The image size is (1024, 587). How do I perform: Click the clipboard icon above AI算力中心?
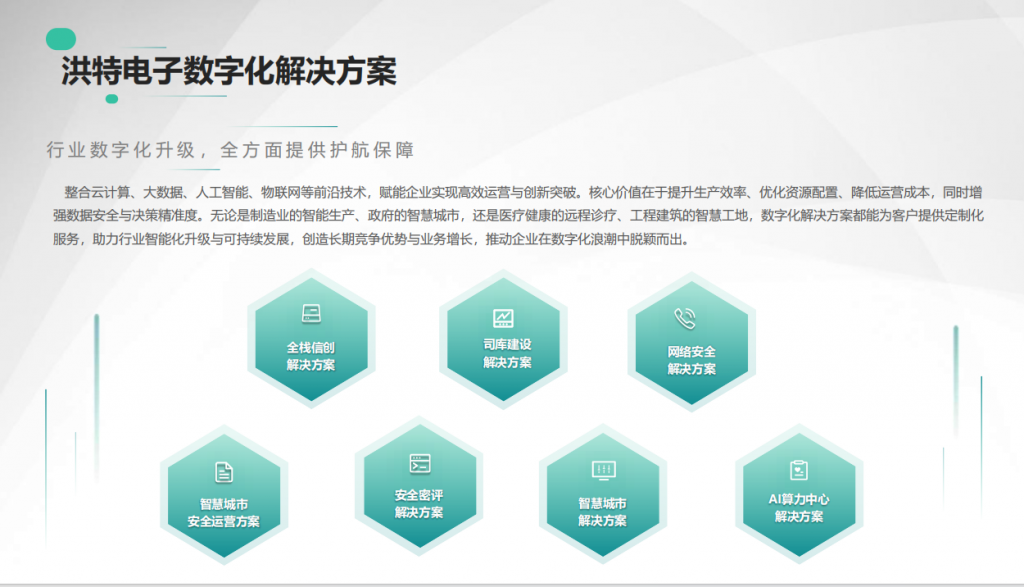tap(798, 469)
